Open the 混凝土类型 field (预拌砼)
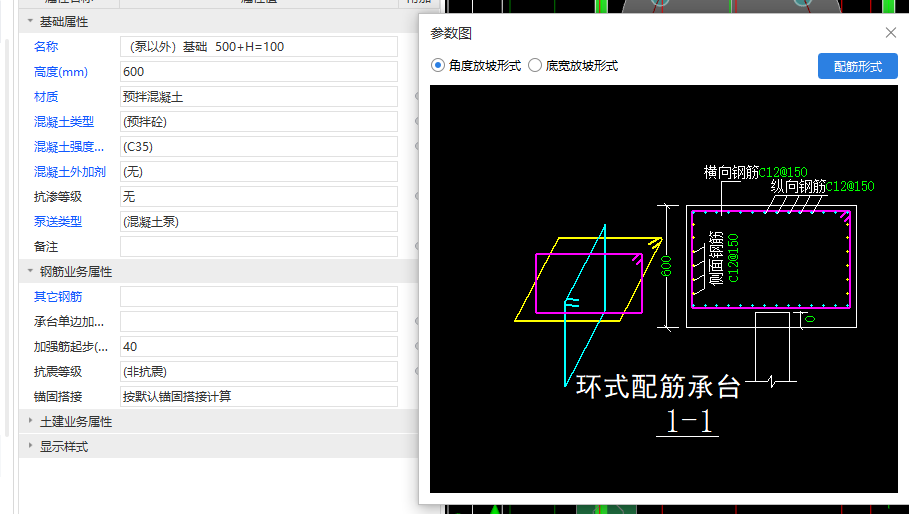This screenshot has width=909, height=514. tap(259, 122)
